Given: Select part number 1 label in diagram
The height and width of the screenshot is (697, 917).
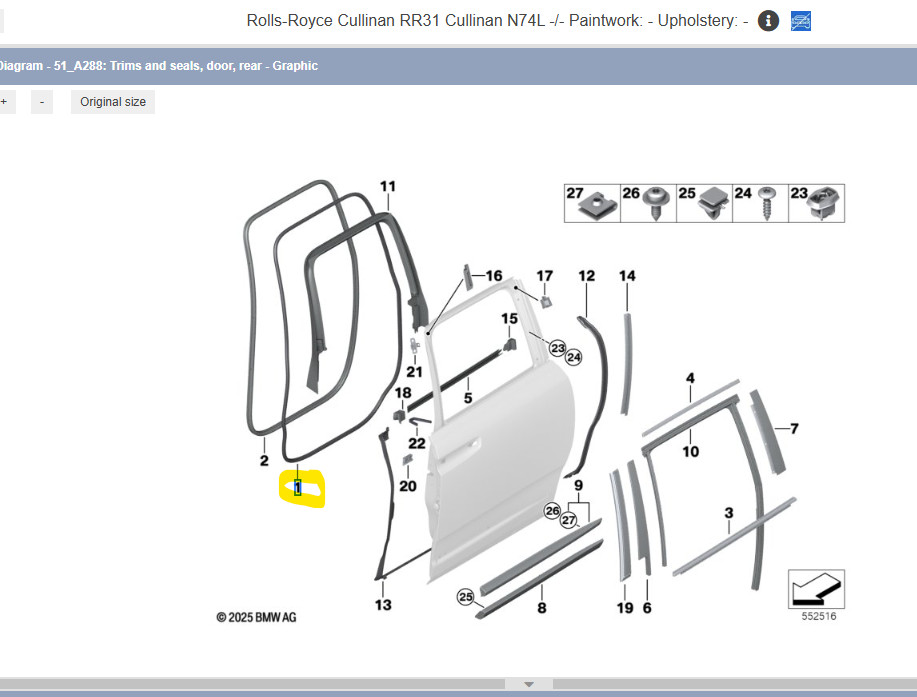Looking at the screenshot, I should (298, 487).
